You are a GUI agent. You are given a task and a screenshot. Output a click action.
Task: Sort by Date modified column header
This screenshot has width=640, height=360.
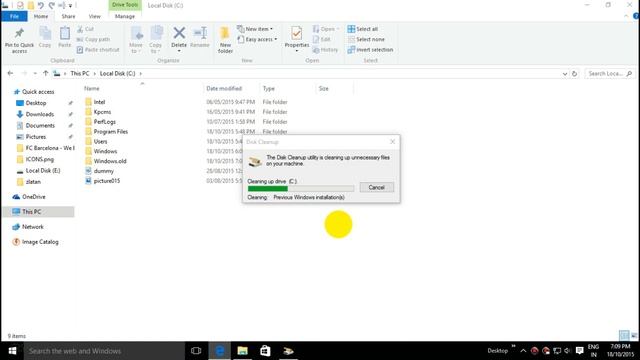tap(224, 88)
